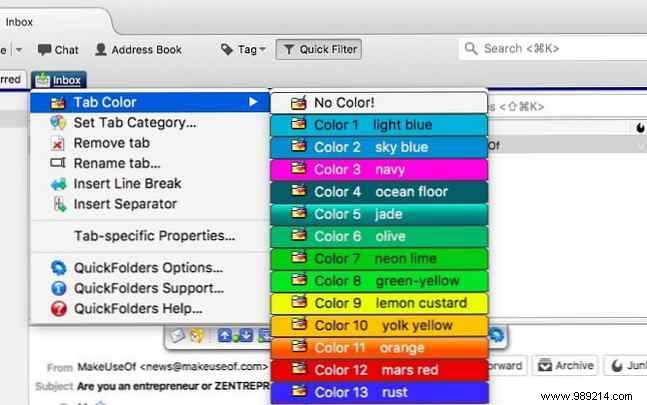The width and height of the screenshot is (647, 405).
Task: Focus the Search field
Action: click(x=553, y=49)
